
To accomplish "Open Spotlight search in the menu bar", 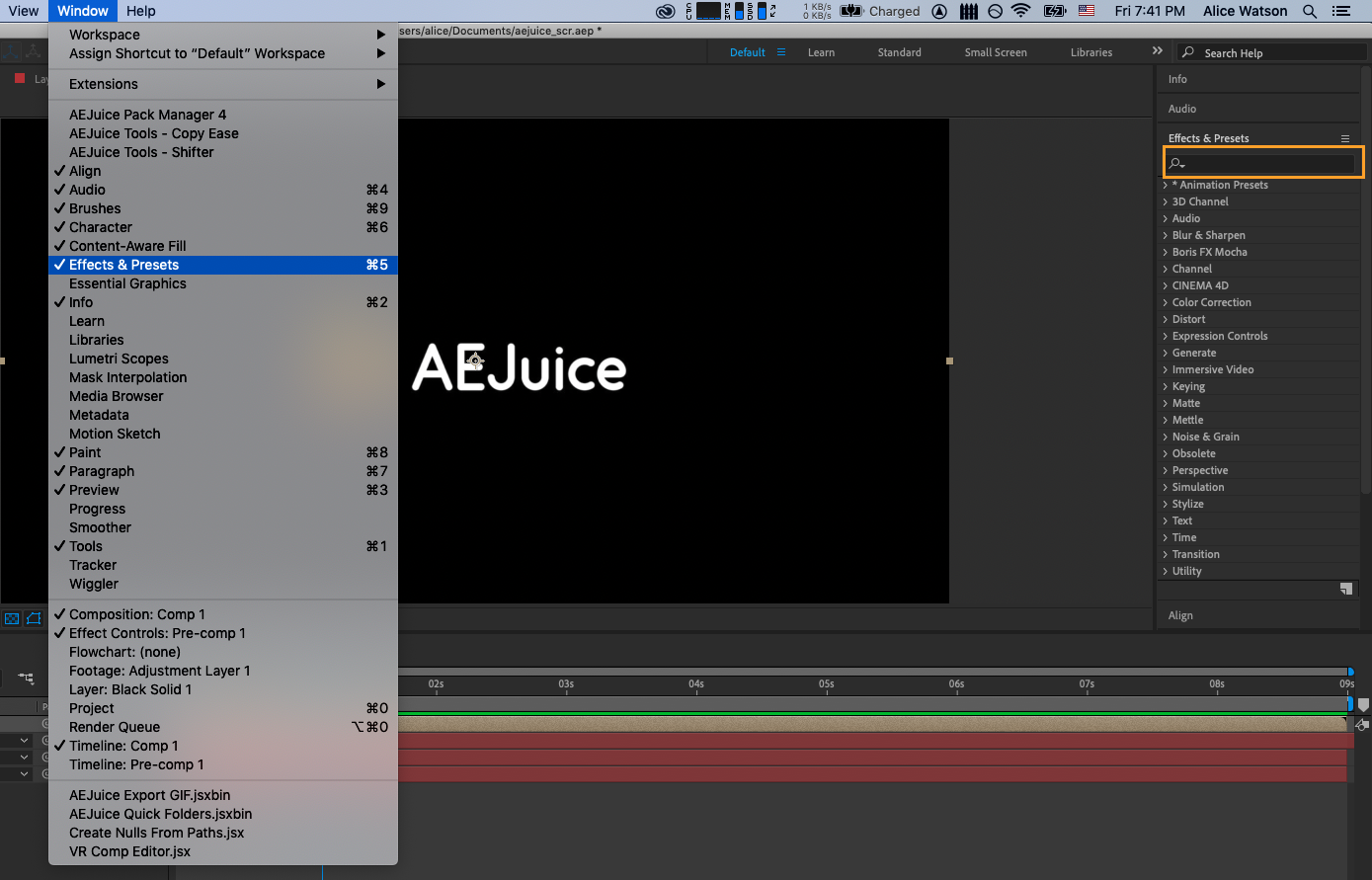I will coord(1310,11).
